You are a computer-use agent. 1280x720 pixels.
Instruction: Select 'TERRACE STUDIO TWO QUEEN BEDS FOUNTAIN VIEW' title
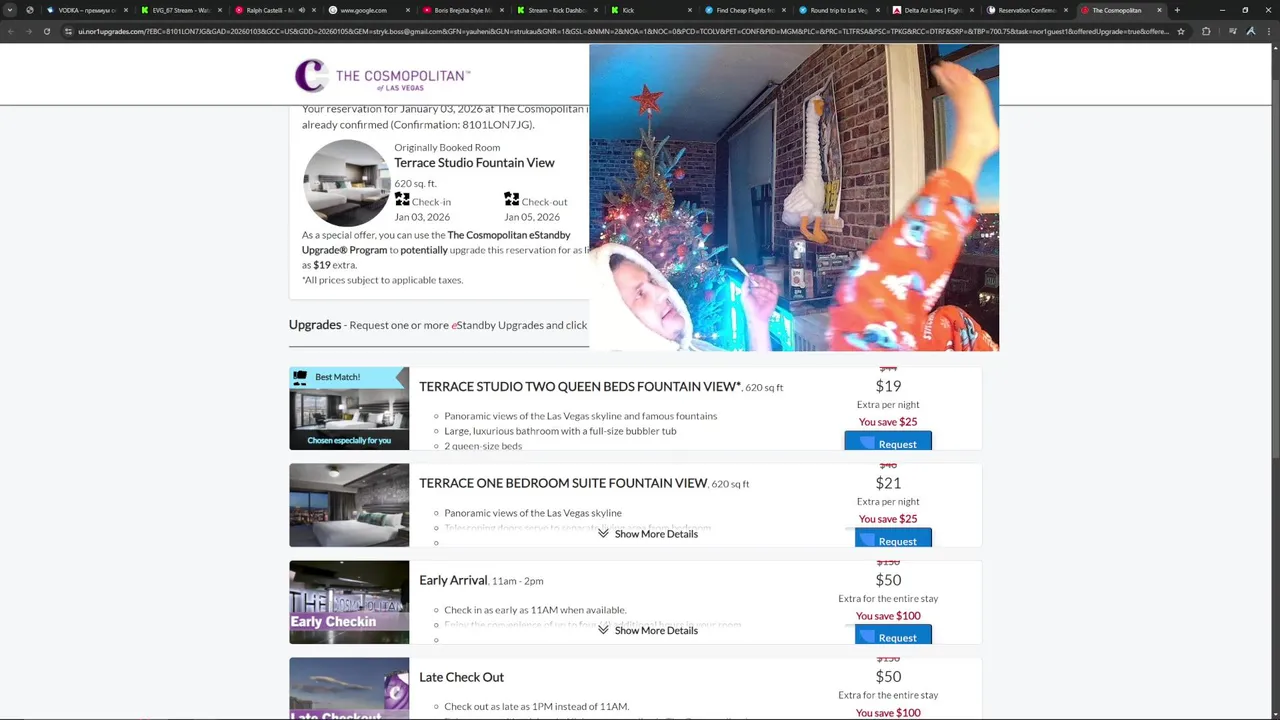coord(580,387)
